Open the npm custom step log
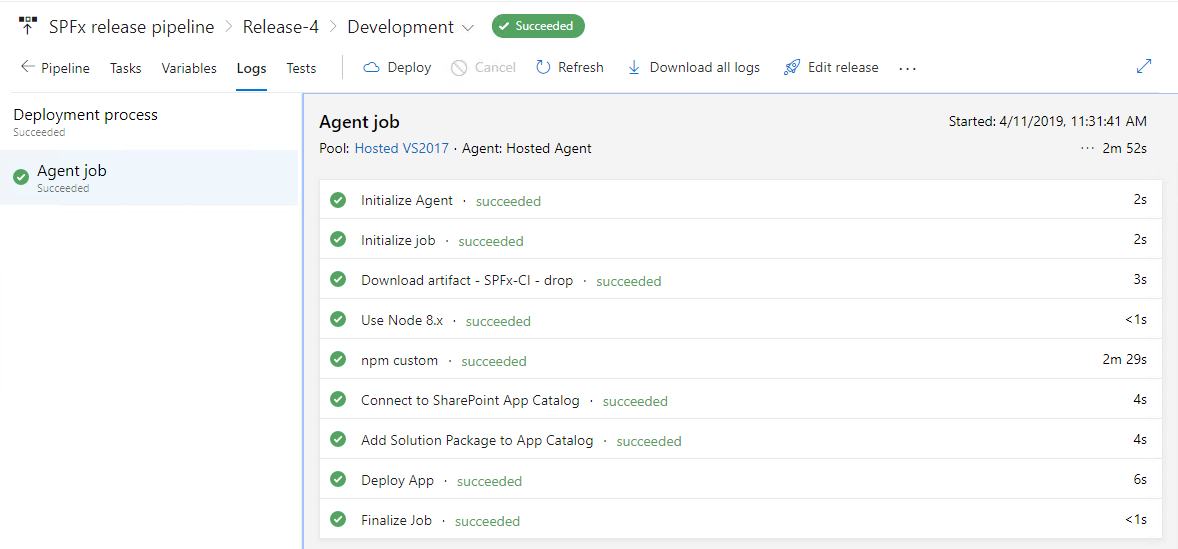Screen dimensions: 1178x549 tap(399, 360)
